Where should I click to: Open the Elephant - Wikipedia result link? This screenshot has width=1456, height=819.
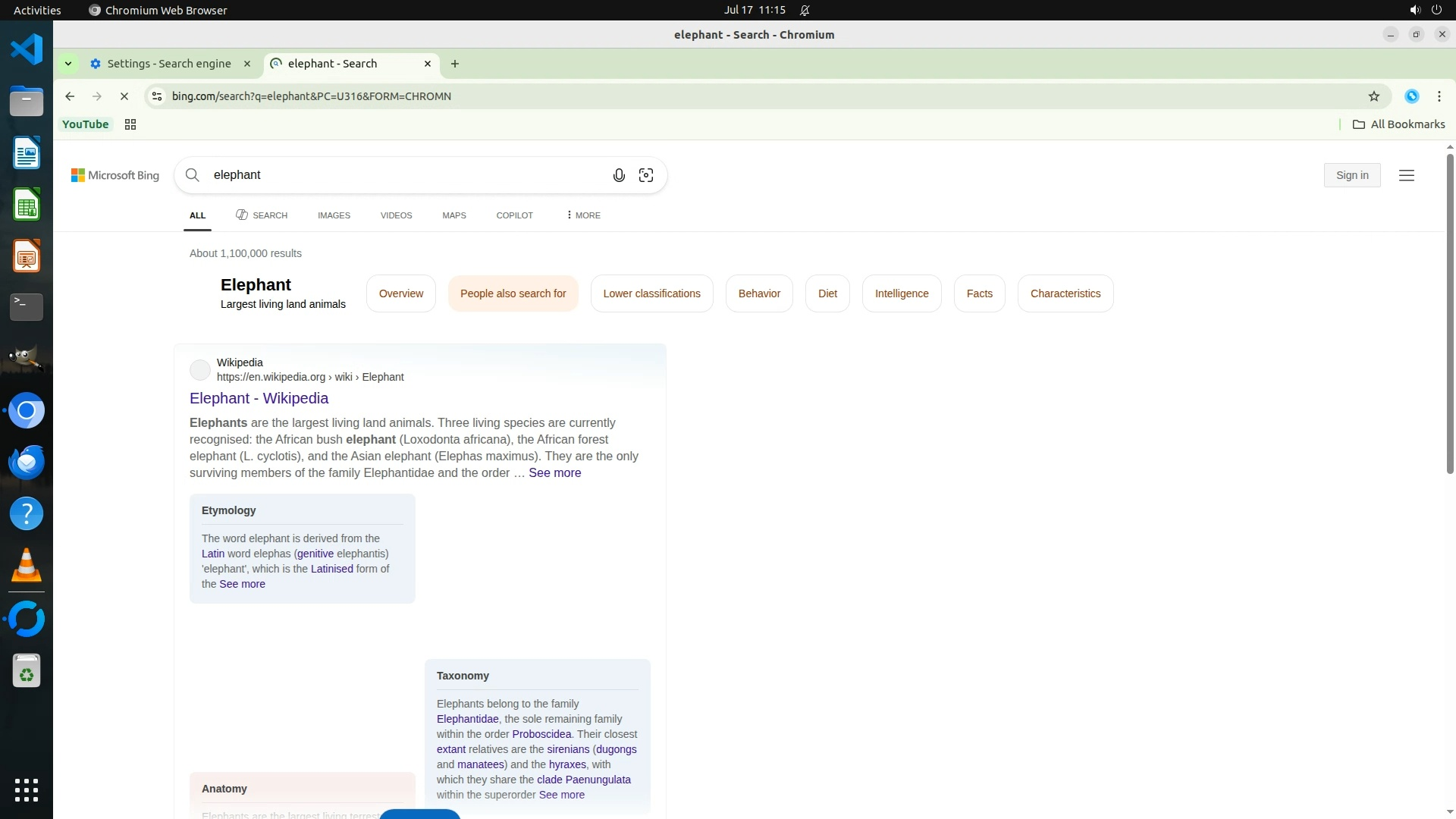coord(259,398)
